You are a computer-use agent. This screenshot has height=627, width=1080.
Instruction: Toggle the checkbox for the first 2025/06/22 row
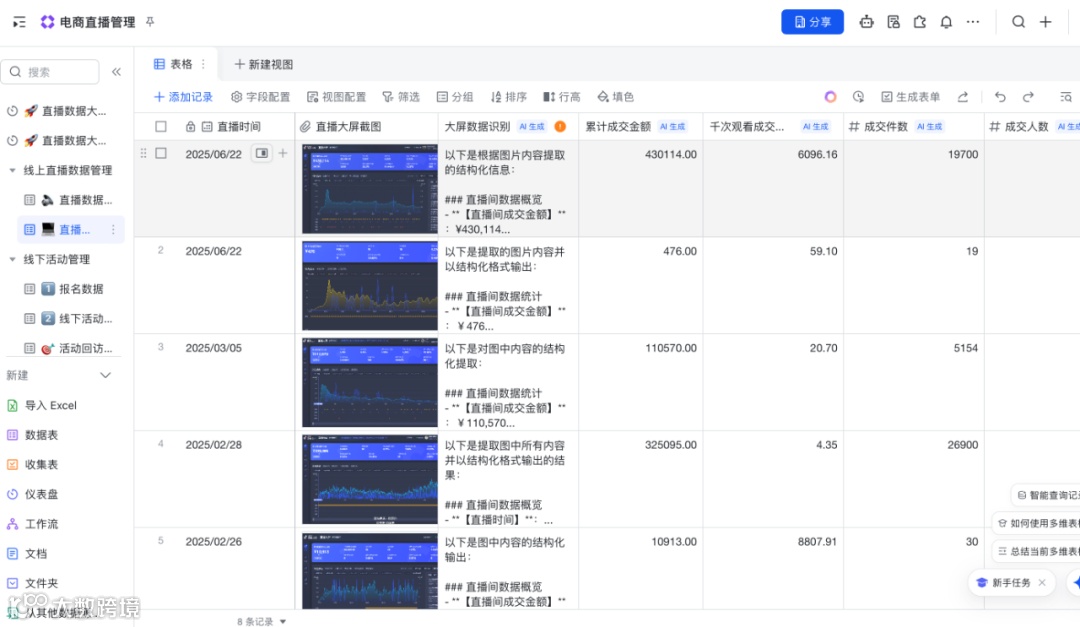point(160,154)
